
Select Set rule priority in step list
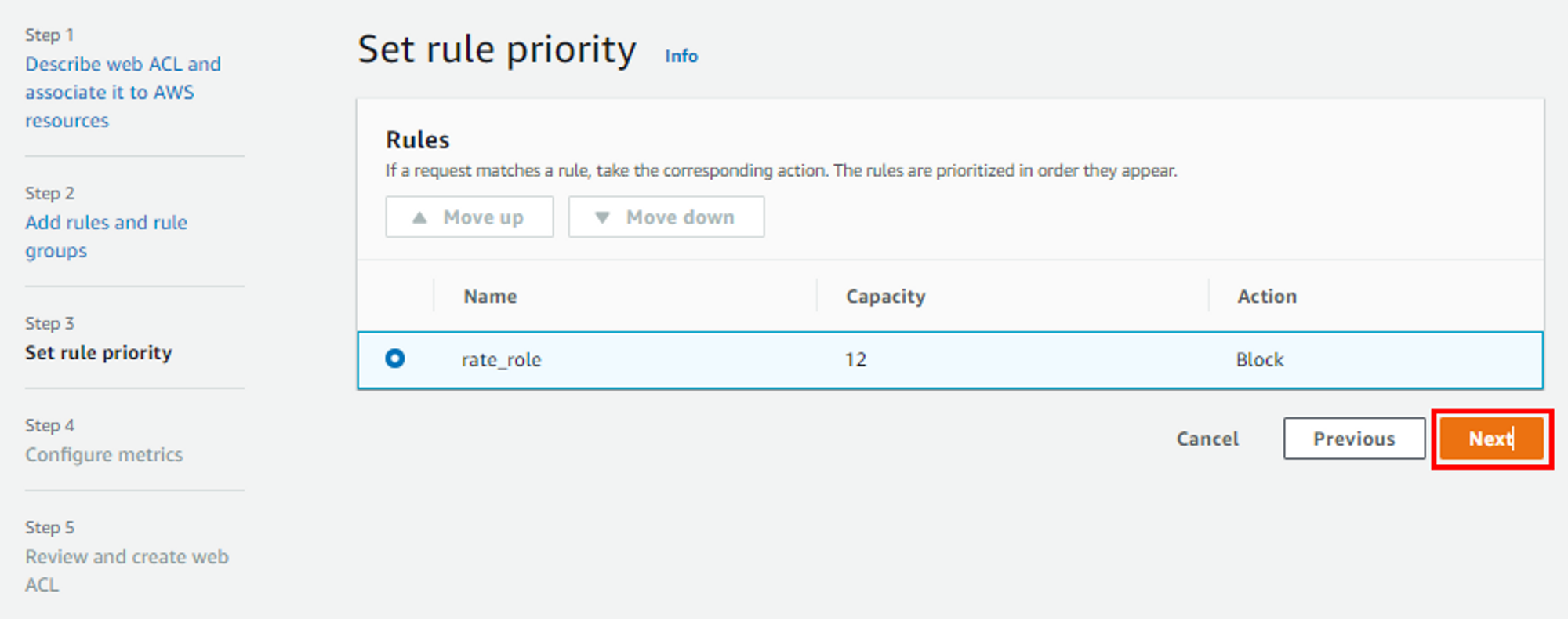point(98,352)
